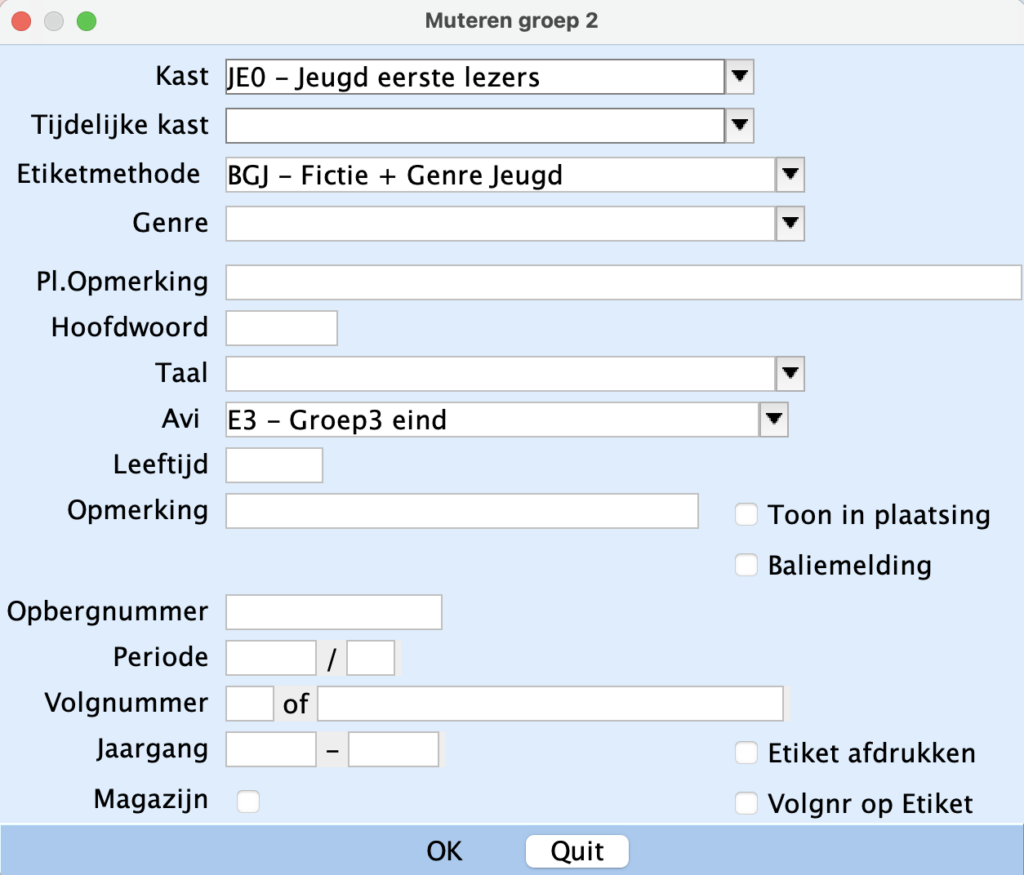
Task: Enable the Magazijn checkbox
Action: (248, 801)
